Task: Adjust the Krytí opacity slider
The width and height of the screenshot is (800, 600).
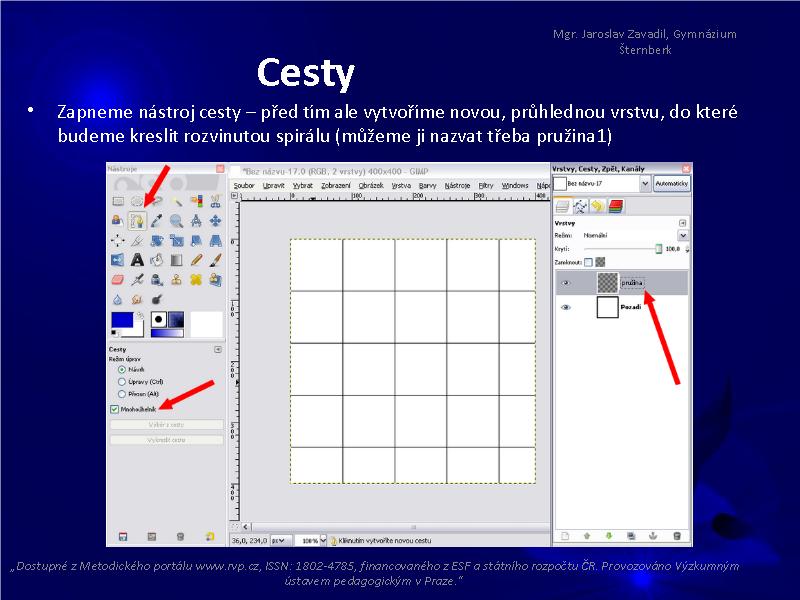Action: (x=623, y=249)
